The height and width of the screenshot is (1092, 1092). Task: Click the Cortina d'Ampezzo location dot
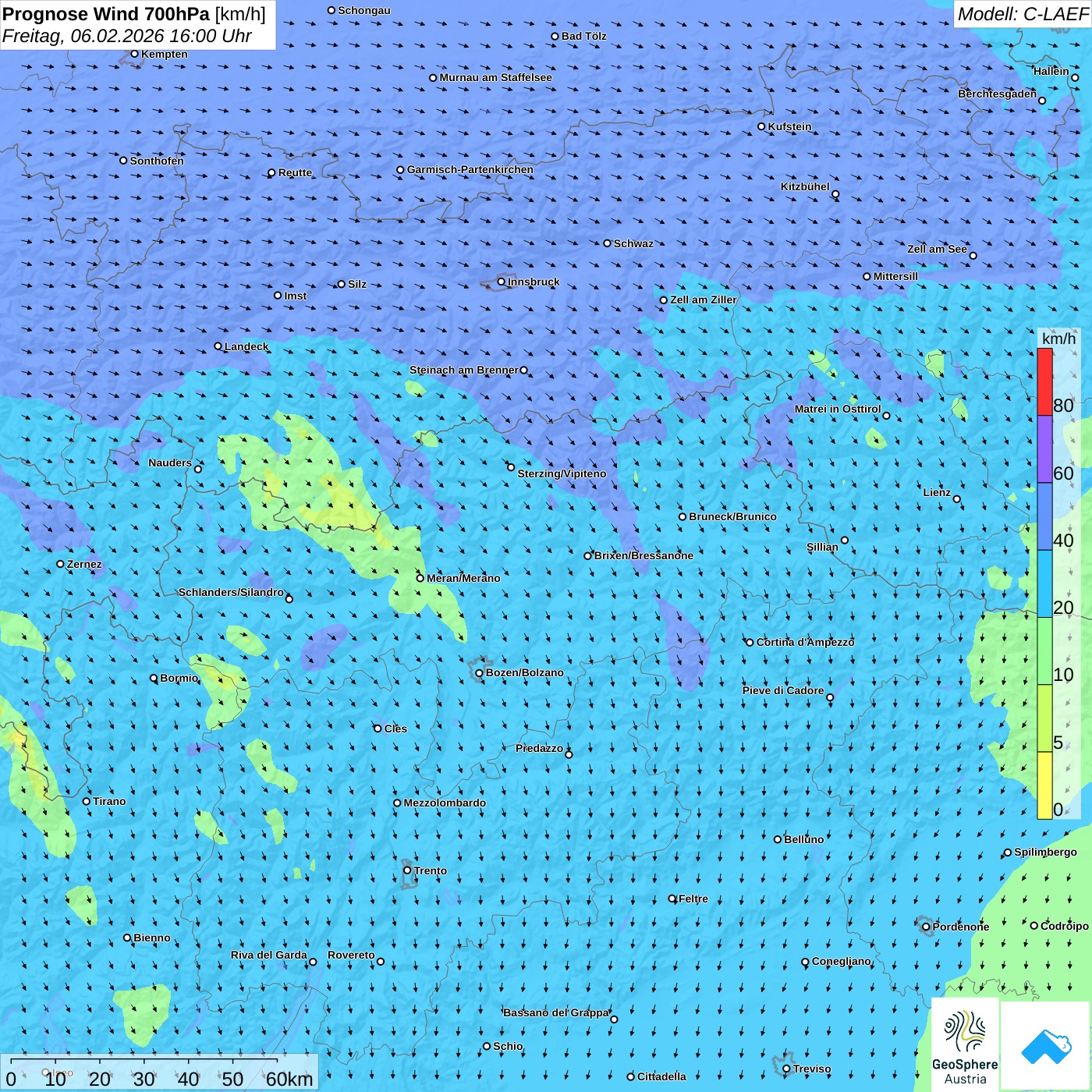[x=750, y=643]
